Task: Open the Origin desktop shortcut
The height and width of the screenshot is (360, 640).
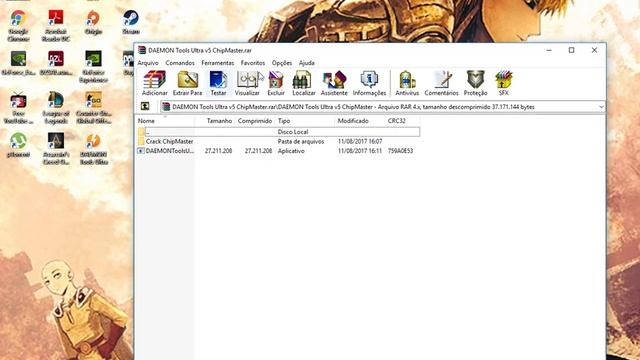Action: (93, 22)
